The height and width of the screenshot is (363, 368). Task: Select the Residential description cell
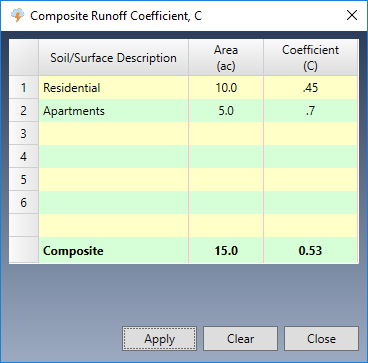click(x=114, y=88)
